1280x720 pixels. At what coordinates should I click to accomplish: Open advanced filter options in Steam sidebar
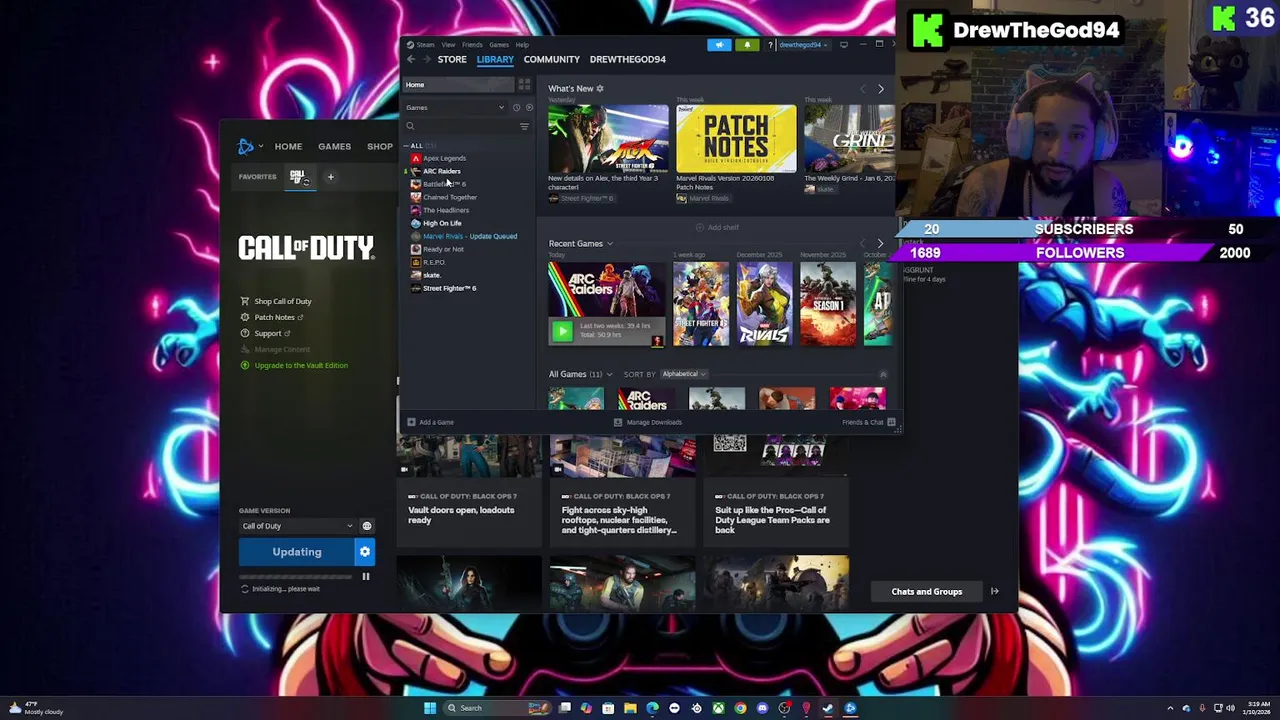(x=524, y=126)
